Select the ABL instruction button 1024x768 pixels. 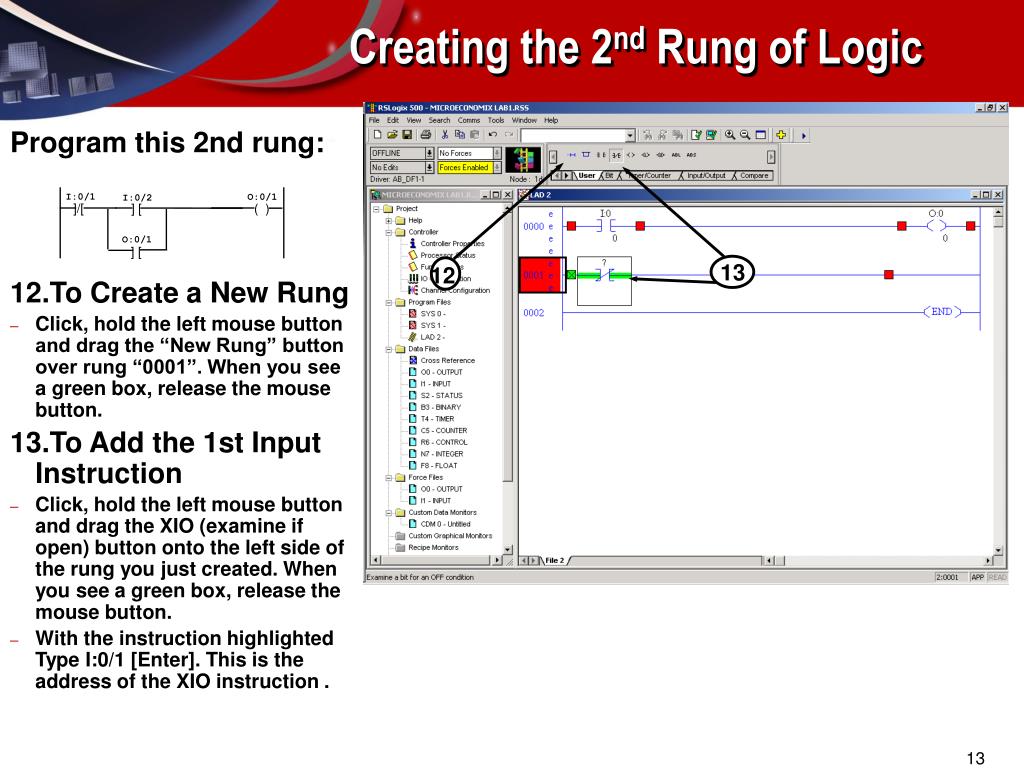(676, 155)
